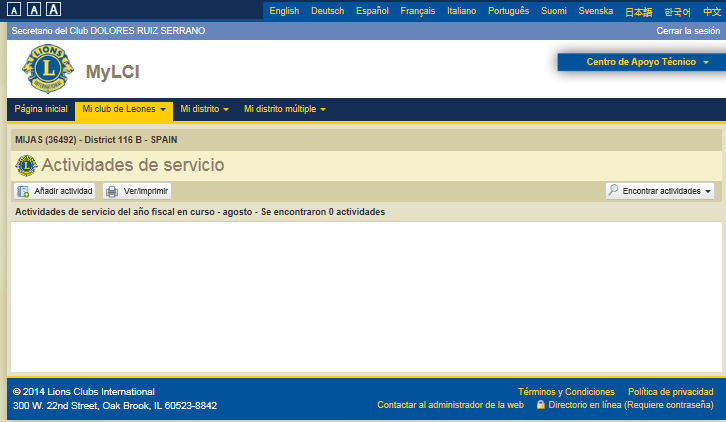Click the largest font size A icon
726x422 pixels.
53,9
